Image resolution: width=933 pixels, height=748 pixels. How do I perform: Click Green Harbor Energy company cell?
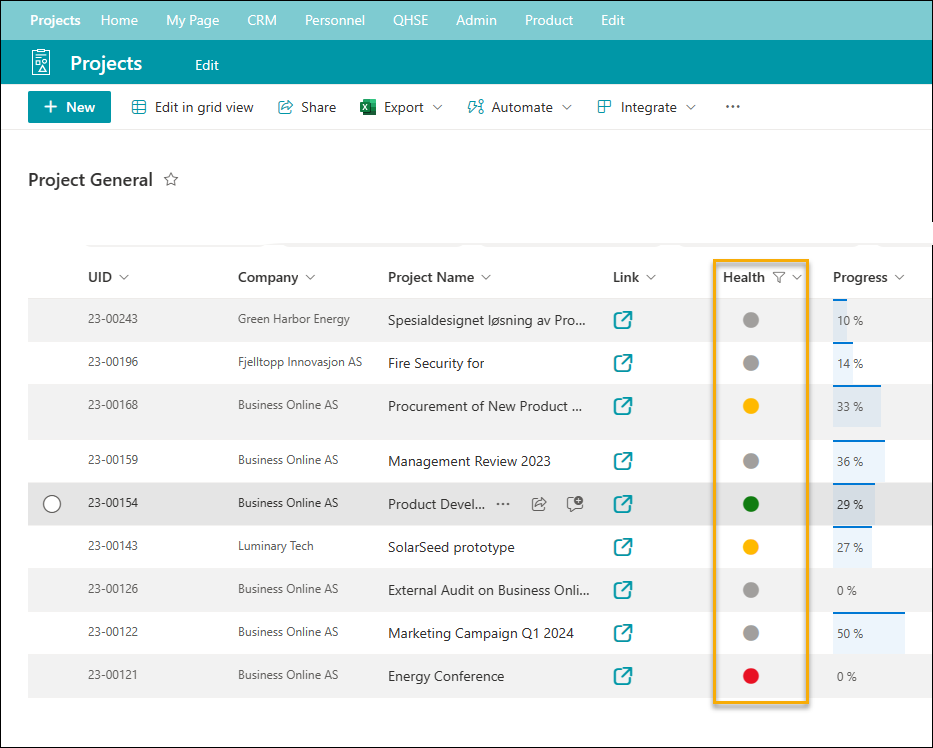point(294,318)
